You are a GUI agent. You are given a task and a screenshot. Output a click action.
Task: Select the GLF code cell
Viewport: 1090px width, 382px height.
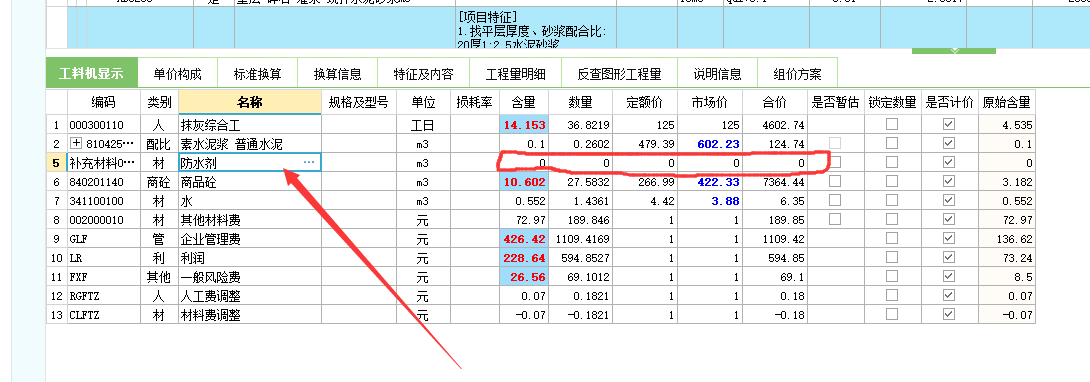[104, 238]
